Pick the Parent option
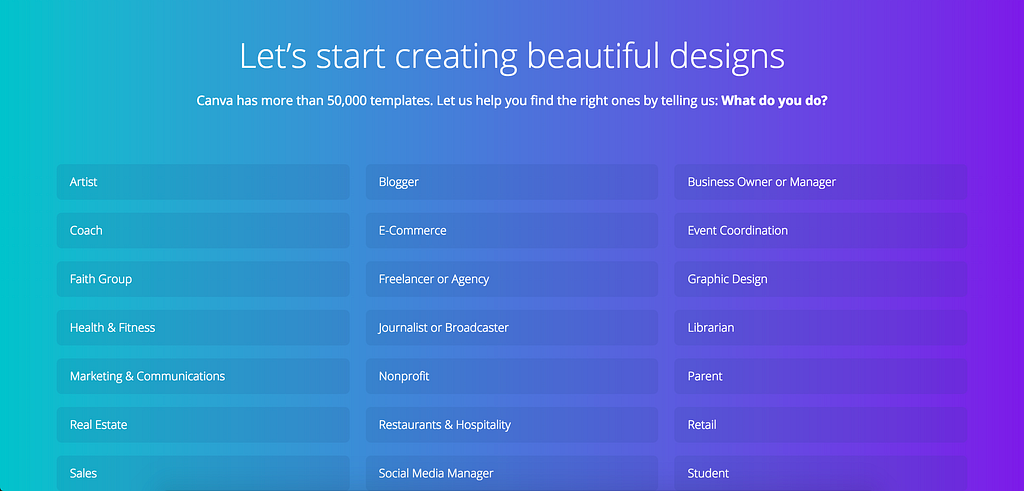This screenshot has height=491, width=1024. point(821,376)
